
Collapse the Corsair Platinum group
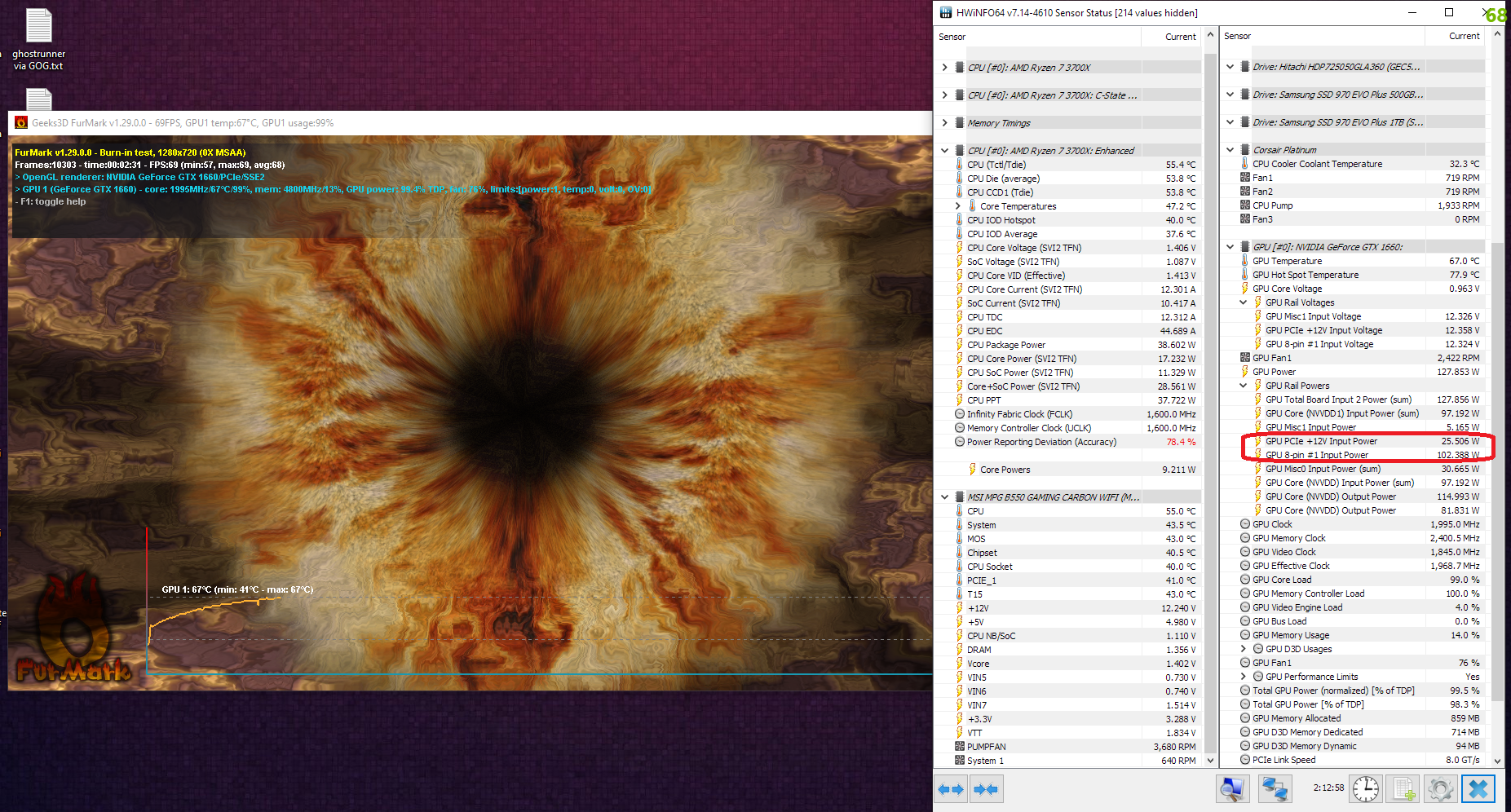pos(1230,150)
